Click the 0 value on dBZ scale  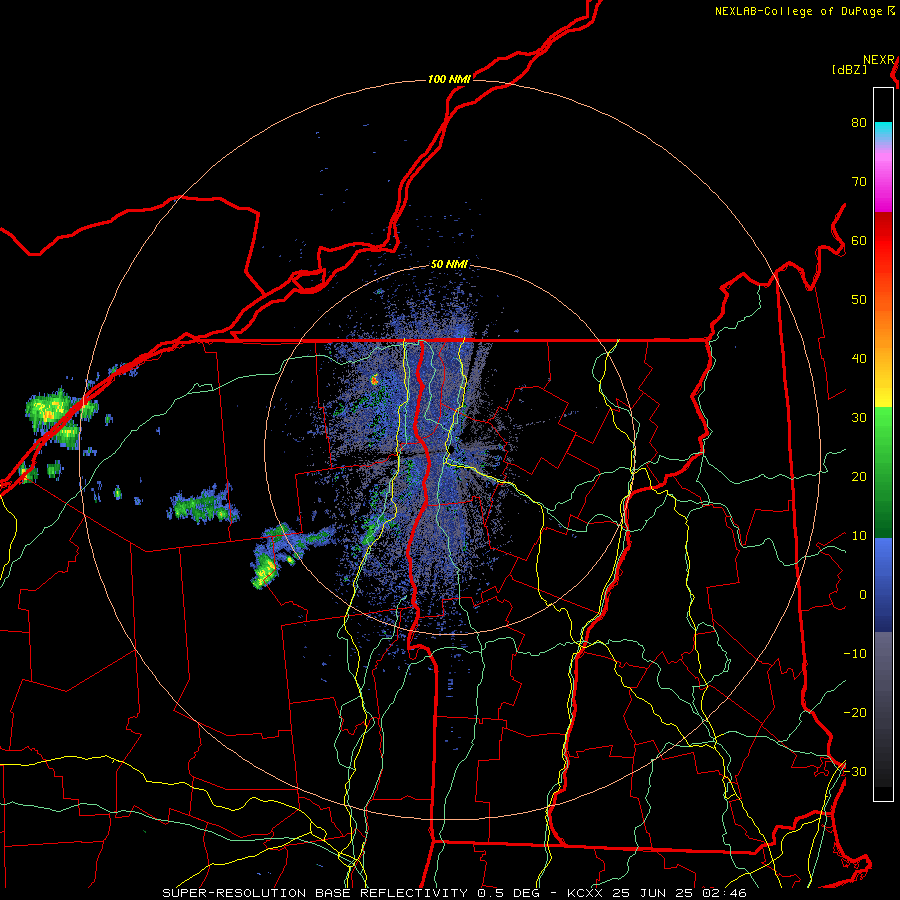863,595
